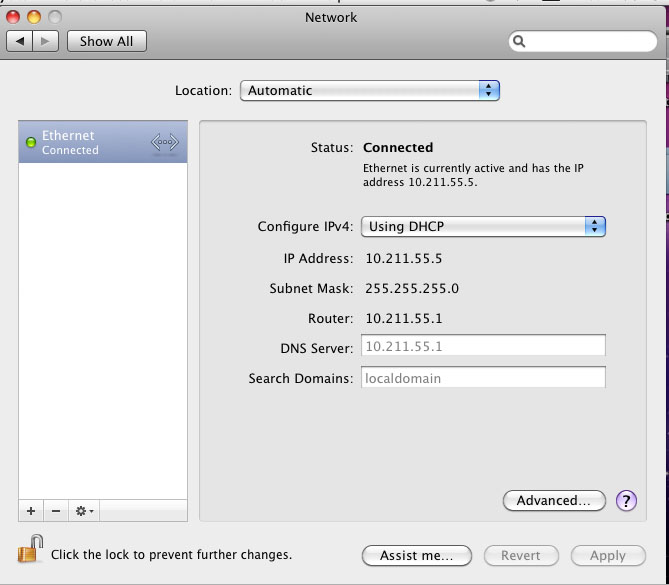Click the IP Address value 10.211.55.5
The height and width of the screenshot is (585, 669).
tap(404, 259)
